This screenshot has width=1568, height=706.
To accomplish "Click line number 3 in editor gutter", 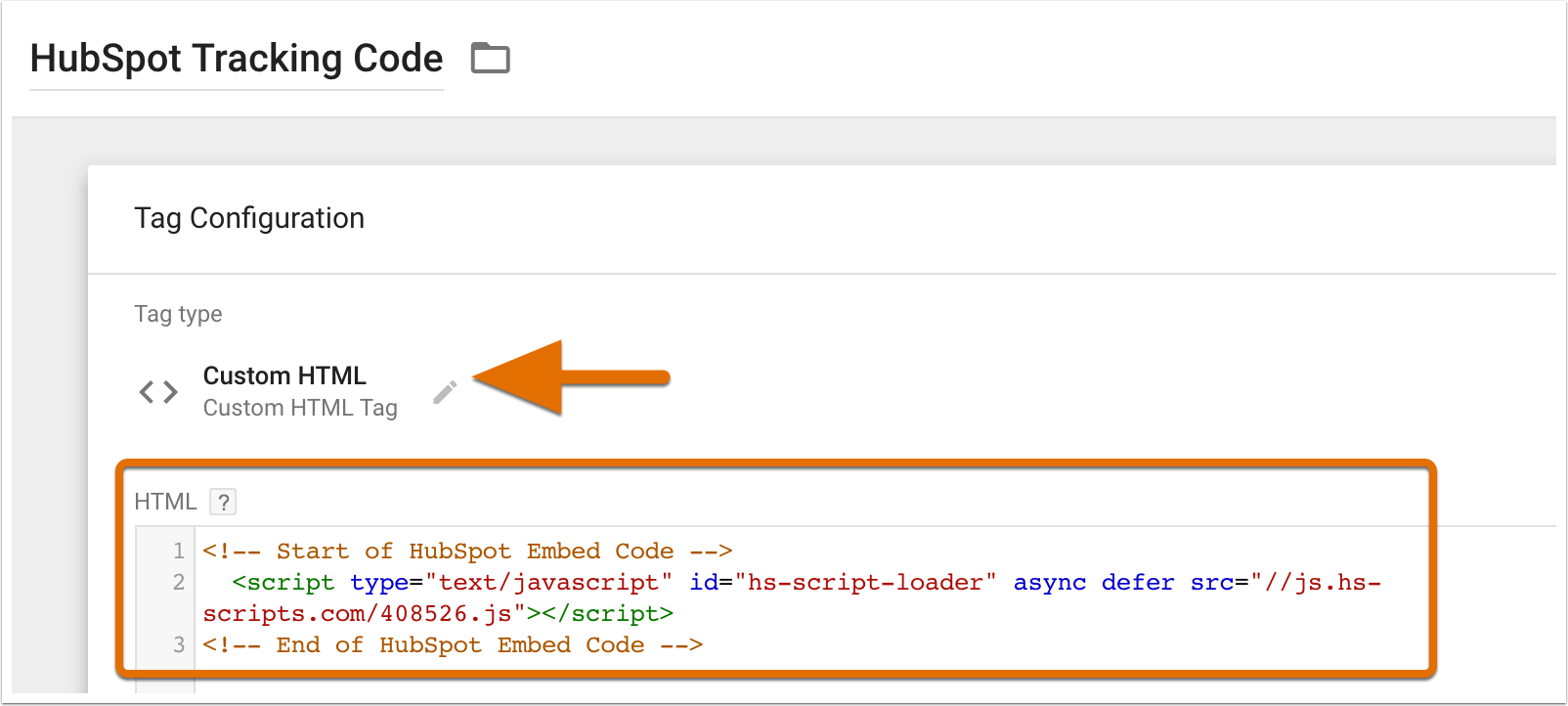I will [x=179, y=645].
